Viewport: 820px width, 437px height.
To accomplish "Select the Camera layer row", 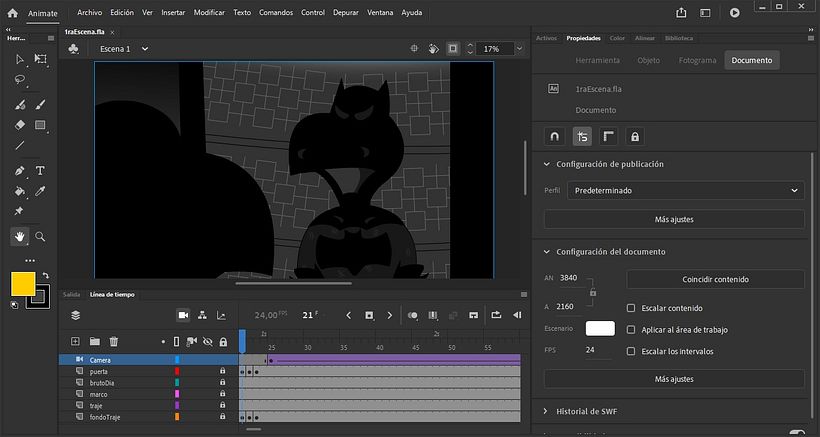I will pos(149,360).
